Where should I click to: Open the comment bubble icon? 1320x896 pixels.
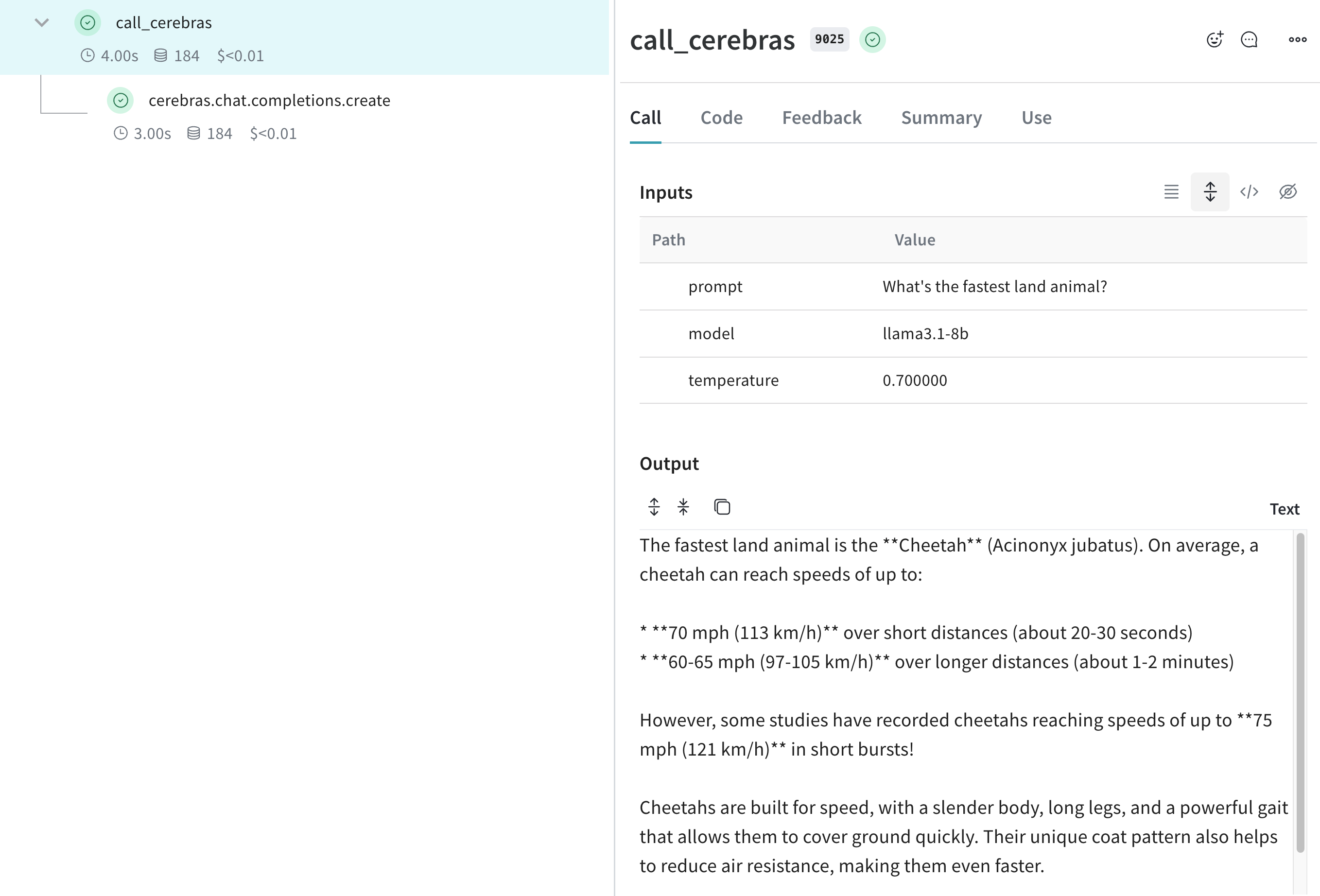coord(1249,39)
